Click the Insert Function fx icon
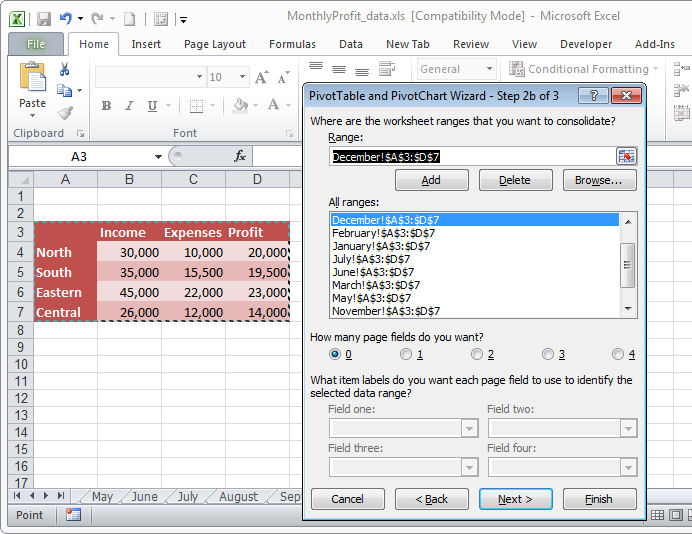Image resolution: width=692 pixels, height=534 pixels. point(240,156)
